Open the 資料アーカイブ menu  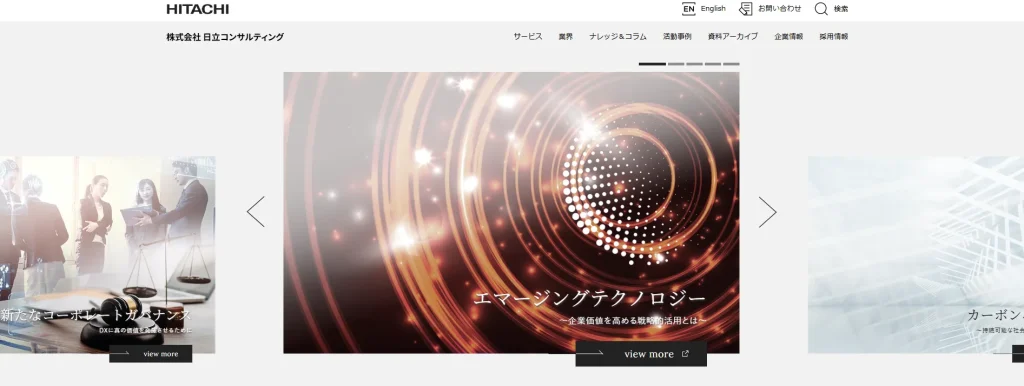click(x=733, y=37)
